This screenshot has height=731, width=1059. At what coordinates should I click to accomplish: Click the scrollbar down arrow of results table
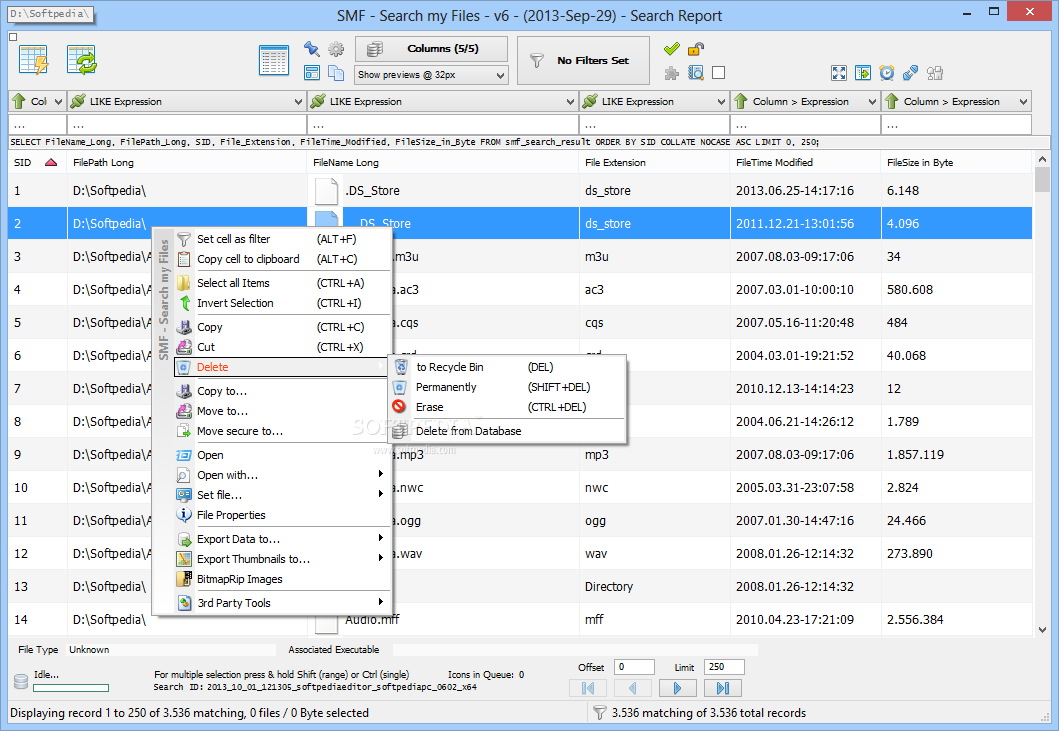point(1042,630)
